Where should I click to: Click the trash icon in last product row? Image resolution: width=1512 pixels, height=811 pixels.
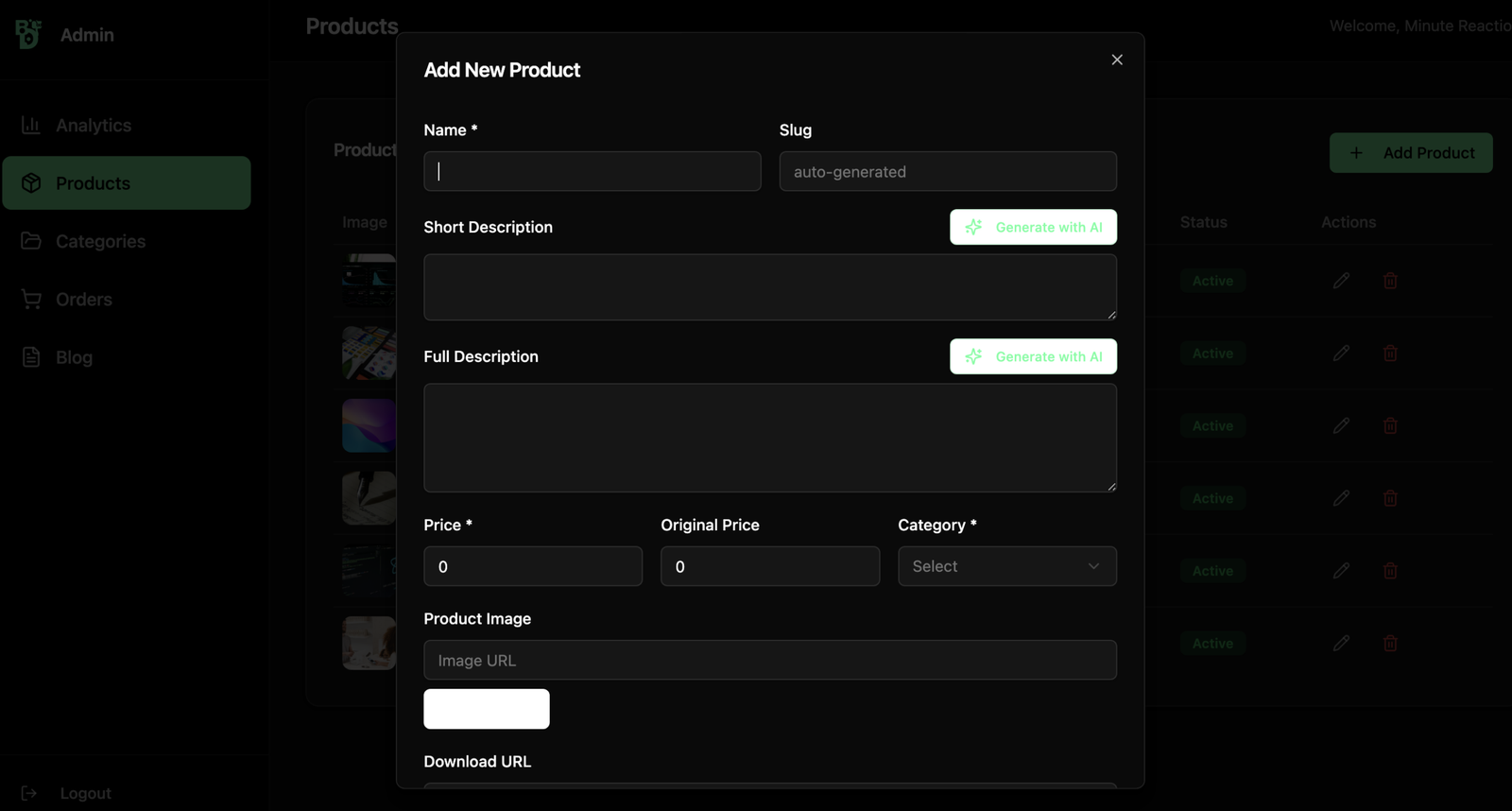click(x=1390, y=643)
